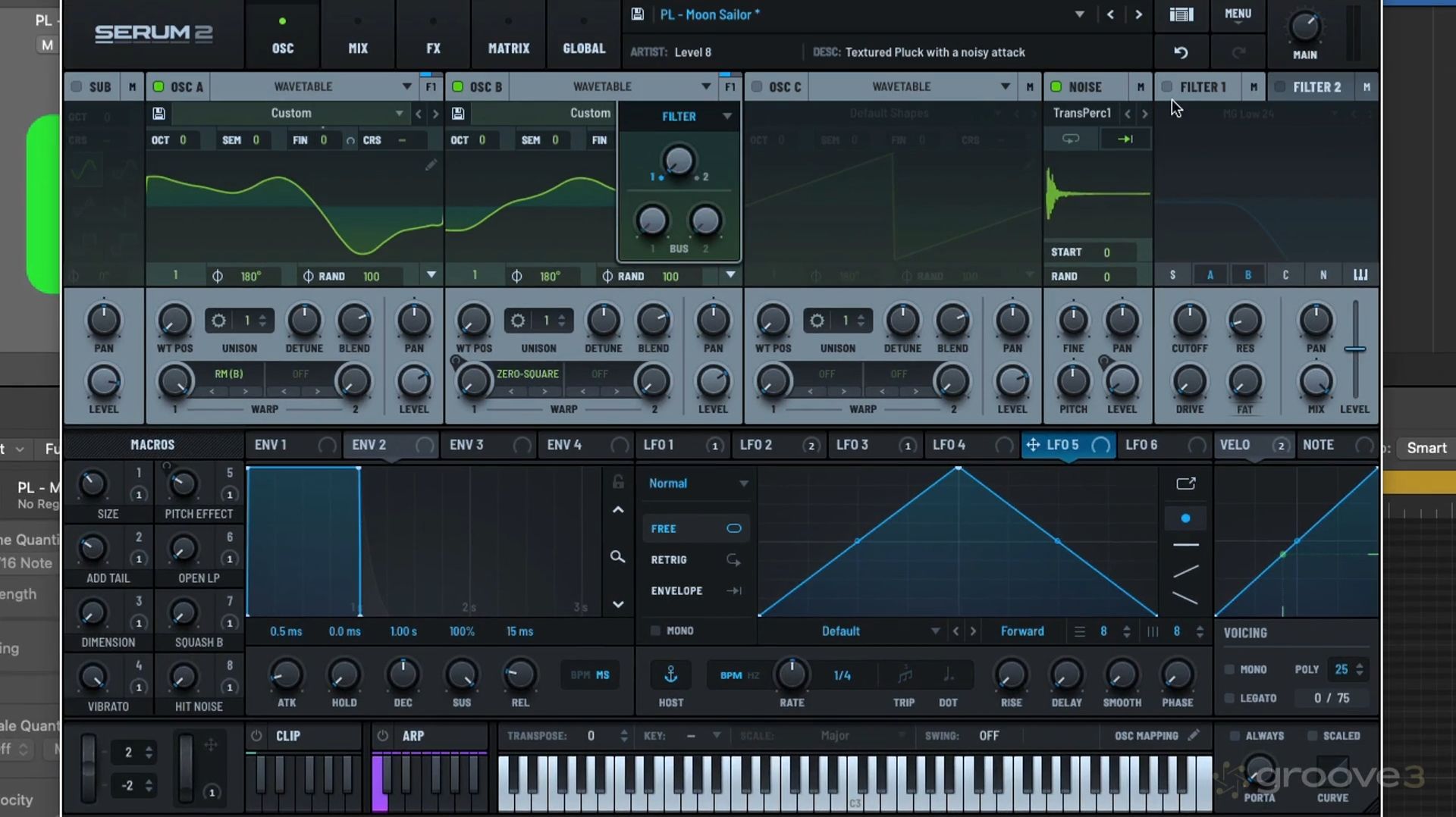Redo the last undone change
This screenshot has height=817, width=1456.
click(1238, 52)
